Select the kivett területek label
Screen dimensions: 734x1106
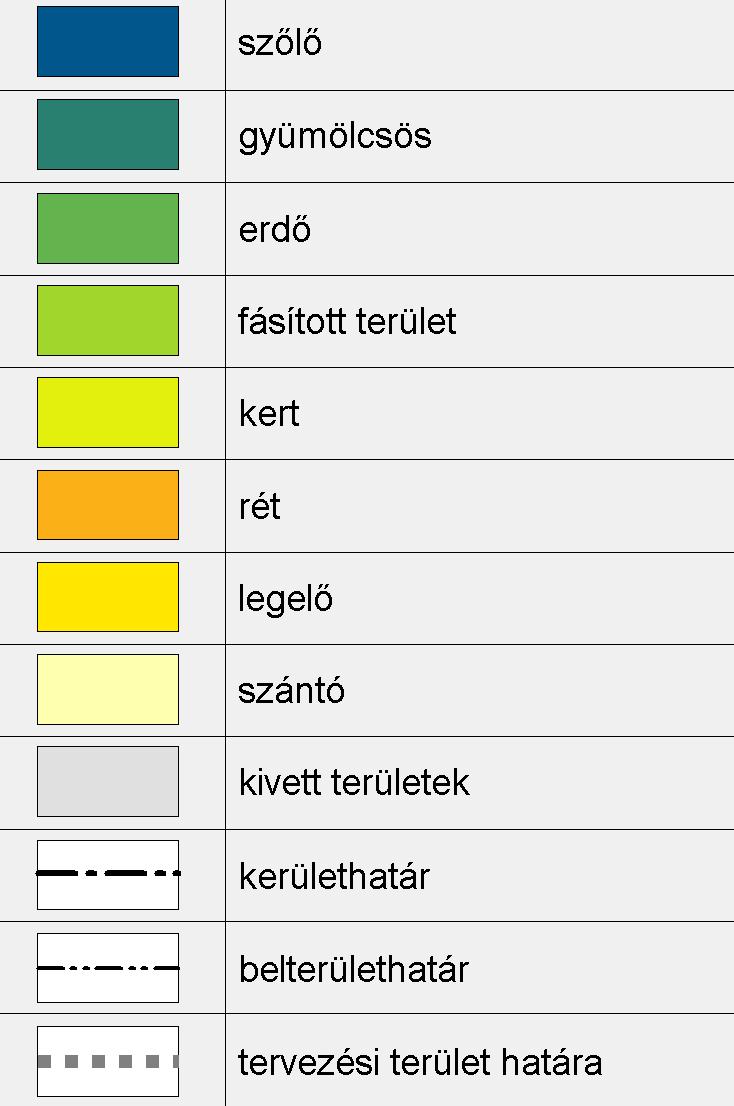pos(354,782)
